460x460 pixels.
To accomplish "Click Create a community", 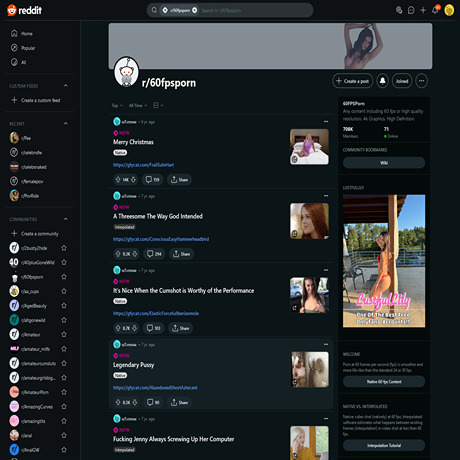I will [39, 234].
